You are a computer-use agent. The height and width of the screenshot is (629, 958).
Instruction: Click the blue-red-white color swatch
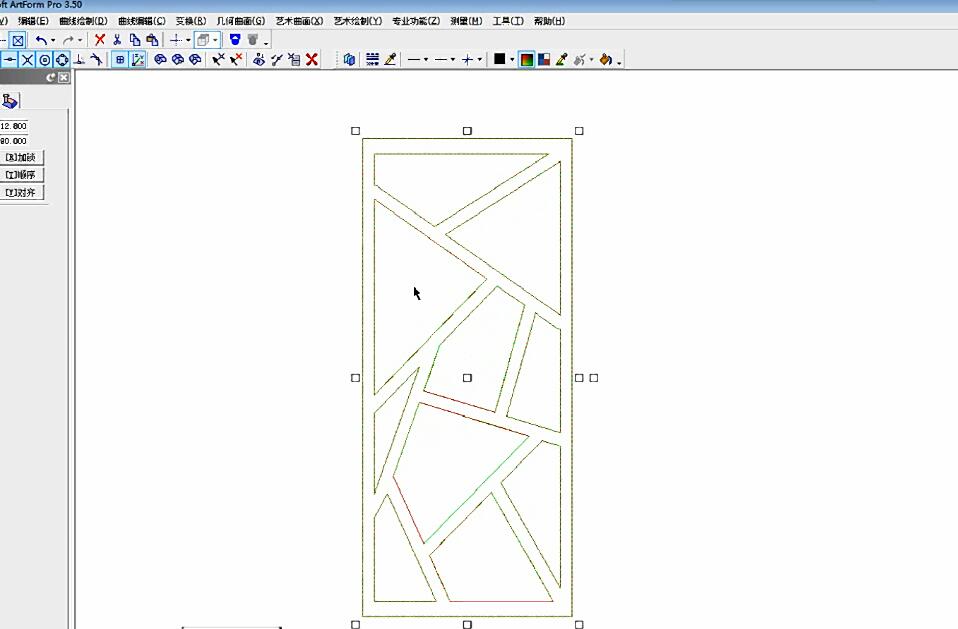point(544,60)
